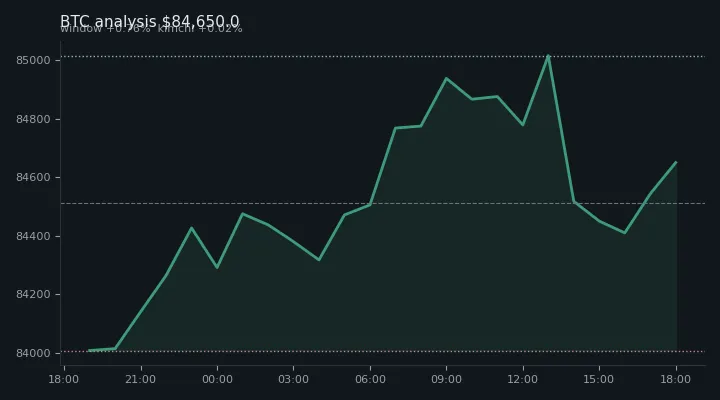Click the 06:00 x-axis time label
The height and width of the screenshot is (400, 720).
(370, 379)
